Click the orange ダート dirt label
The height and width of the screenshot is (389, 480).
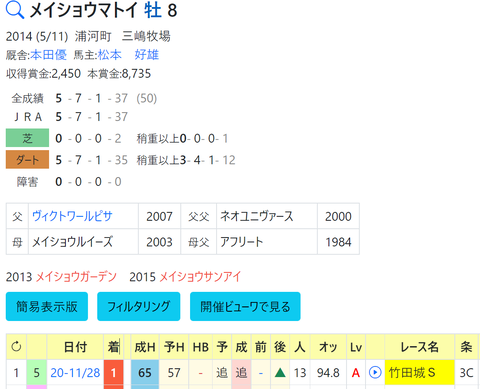(27, 160)
